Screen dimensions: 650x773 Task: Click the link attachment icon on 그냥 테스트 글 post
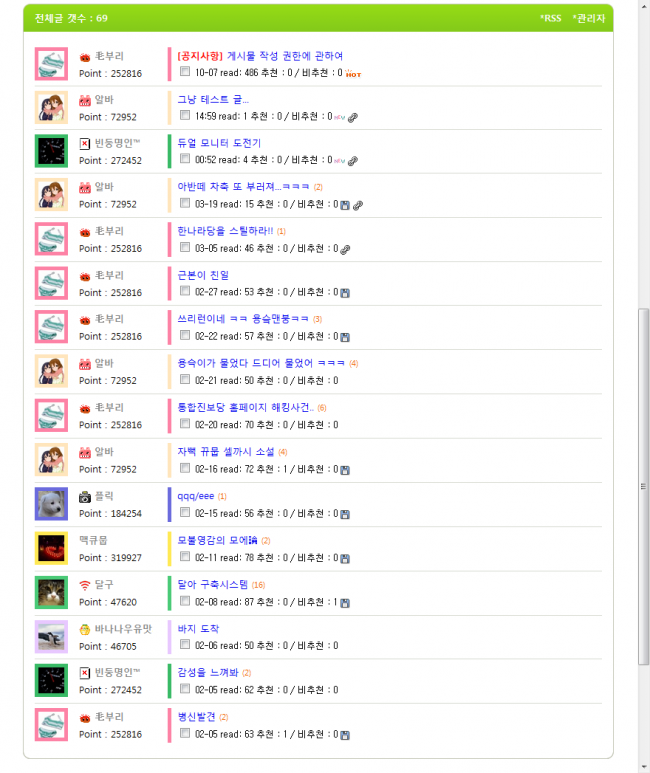point(353,117)
